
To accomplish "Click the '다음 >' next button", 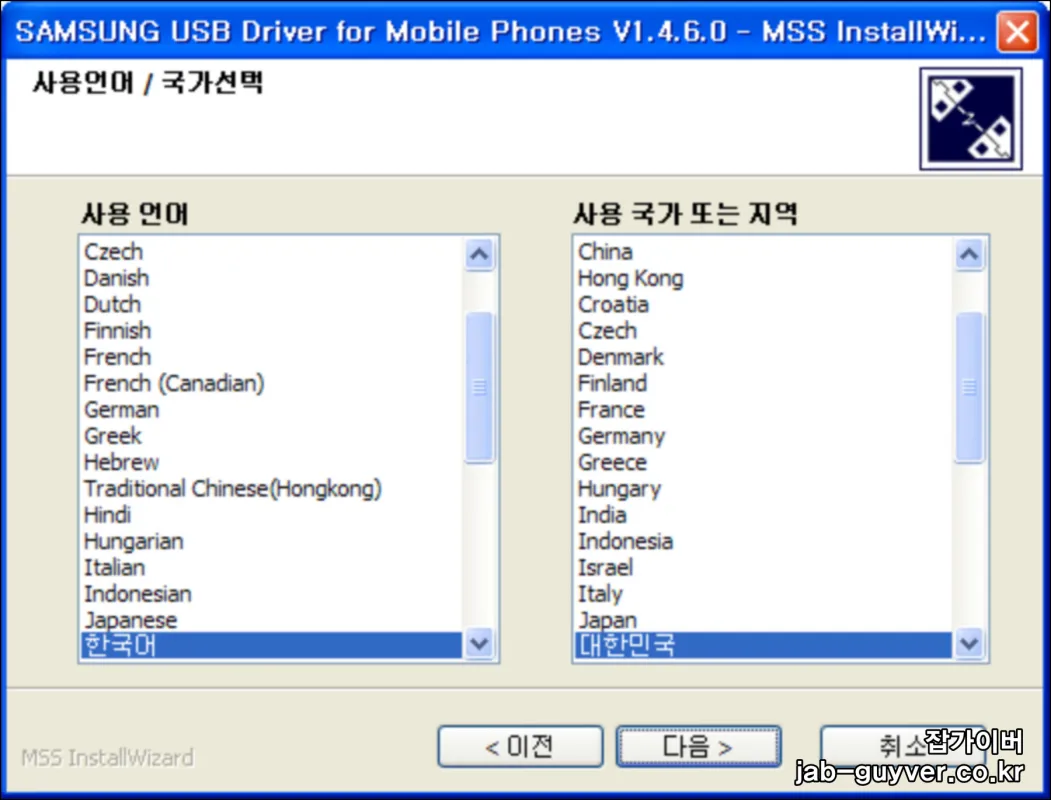I will (x=698, y=746).
